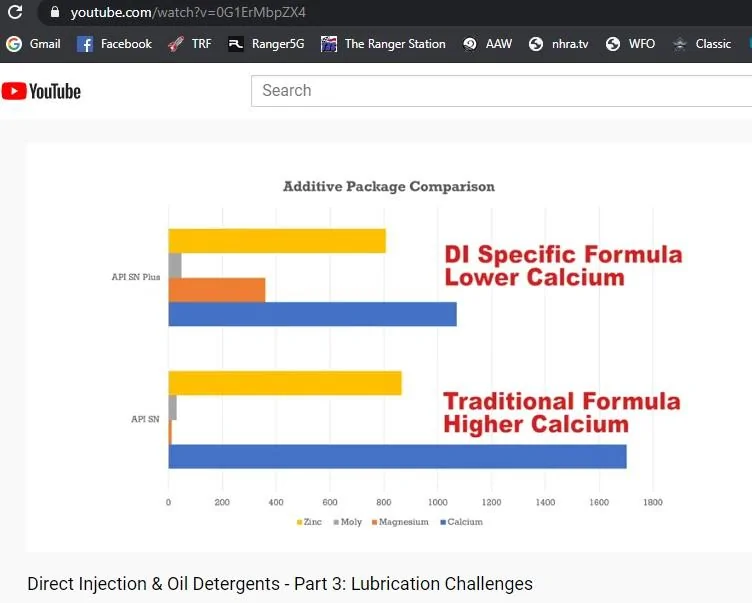Click the TRF rocket bookmark icon

click(176, 44)
